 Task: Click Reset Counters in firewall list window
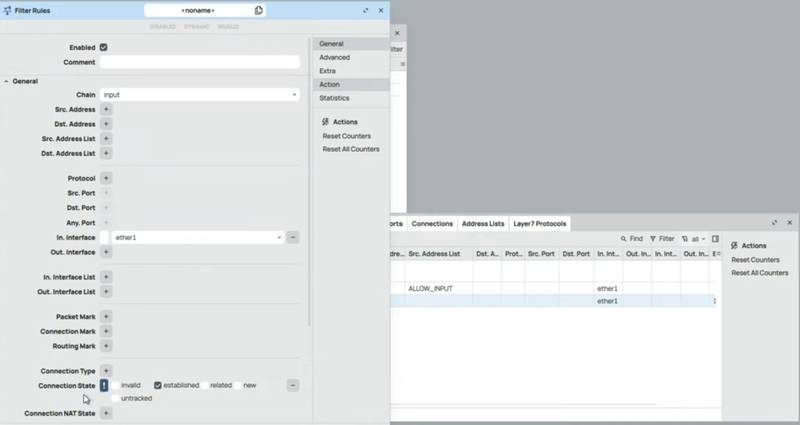click(x=755, y=260)
